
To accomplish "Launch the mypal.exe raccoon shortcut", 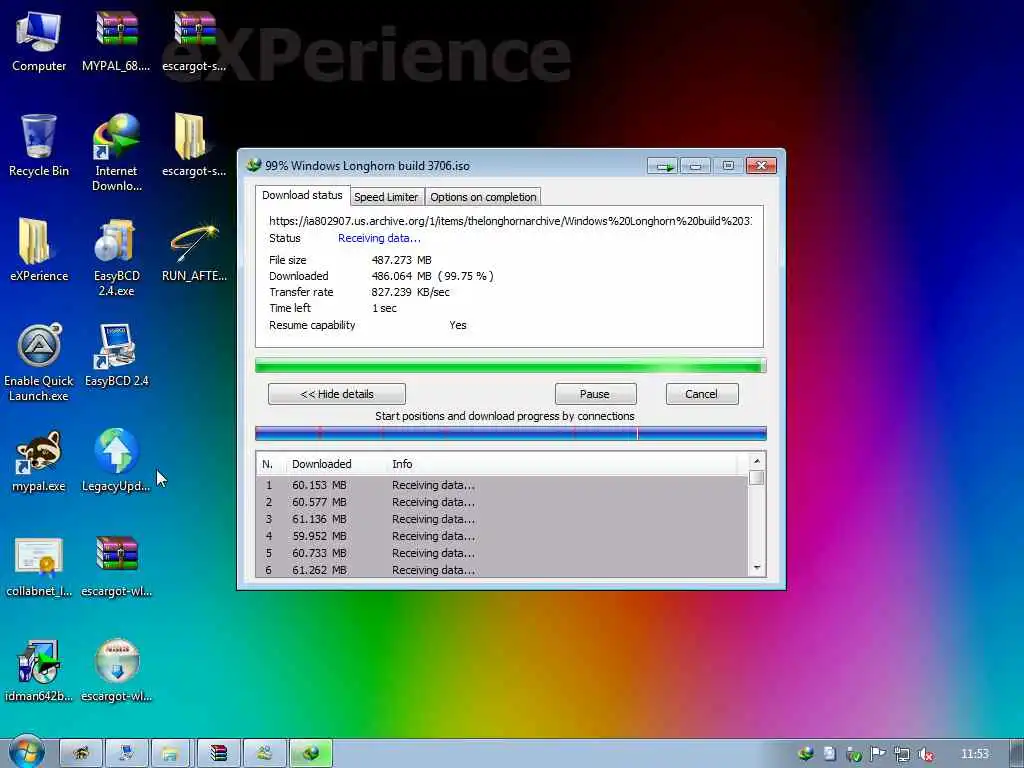I will pos(39,460).
